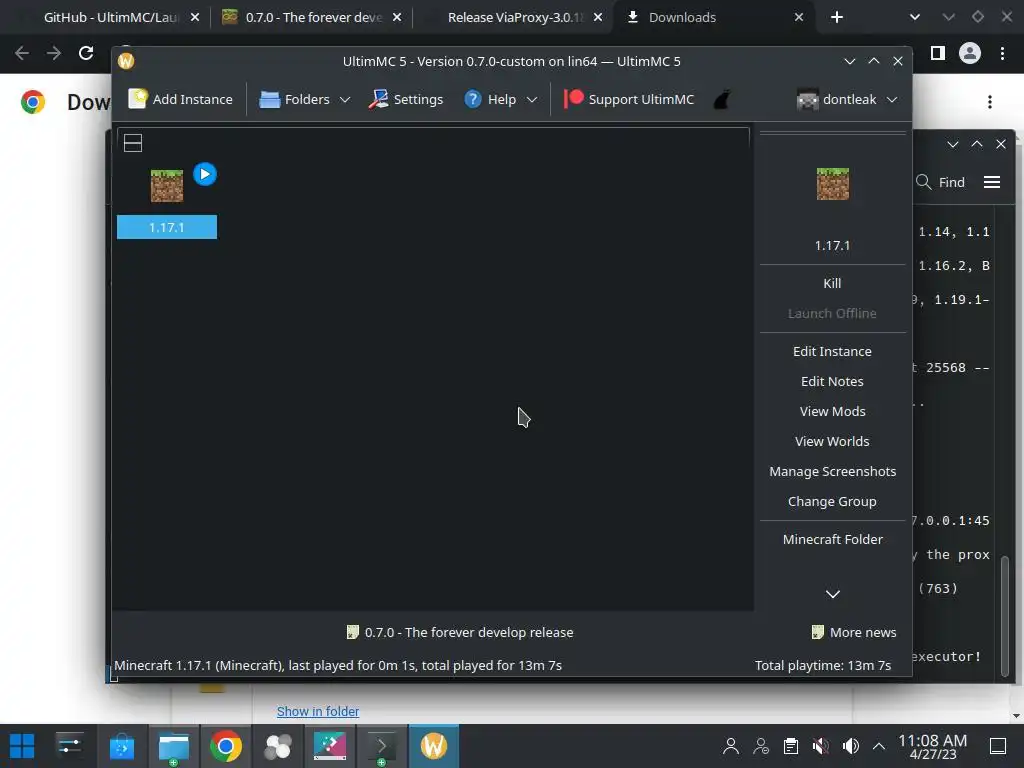Kill the running 1.17.1 instance
This screenshot has width=1024, height=768.
(832, 283)
